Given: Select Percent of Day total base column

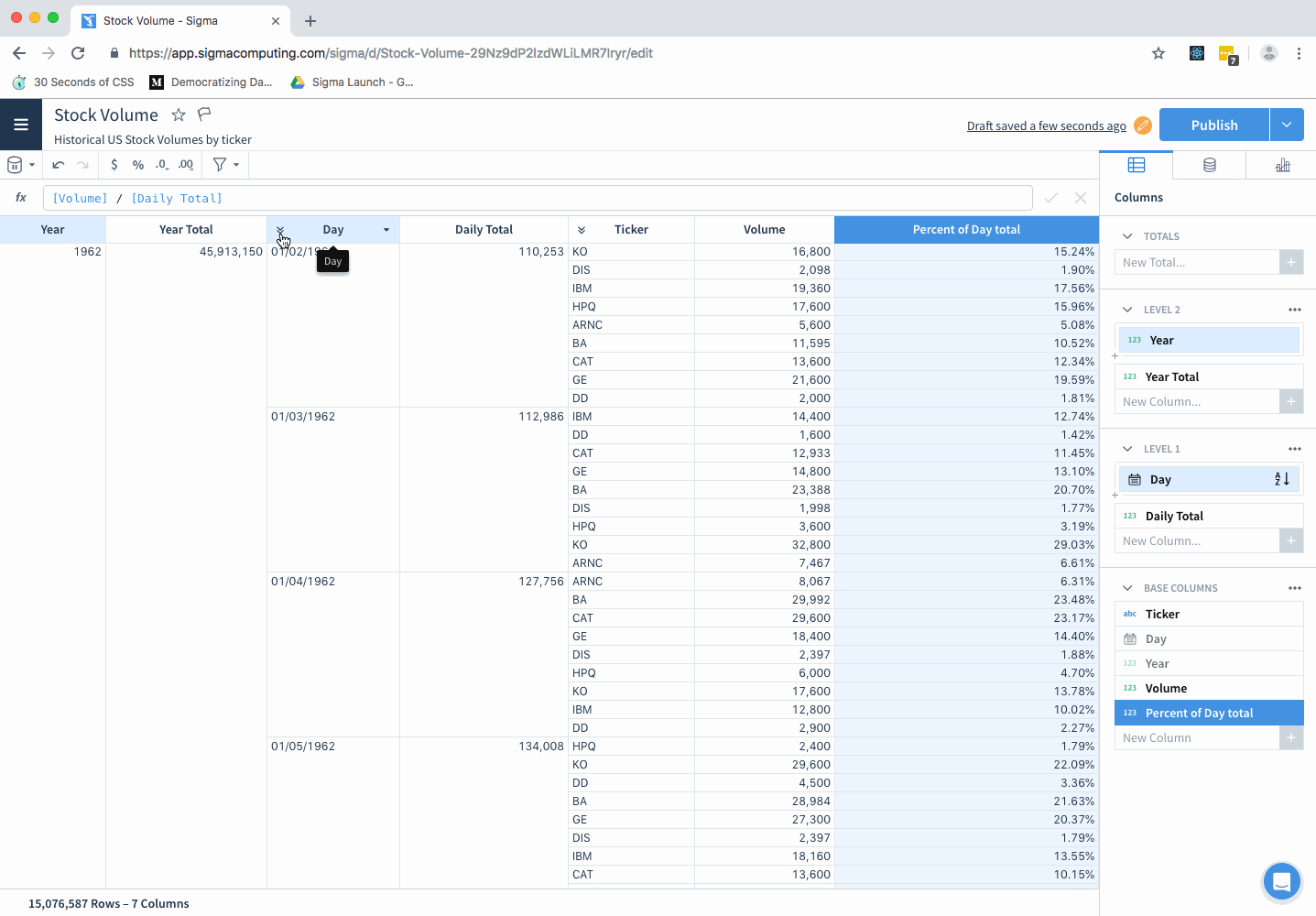Looking at the screenshot, I should [x=1209, y=713].
